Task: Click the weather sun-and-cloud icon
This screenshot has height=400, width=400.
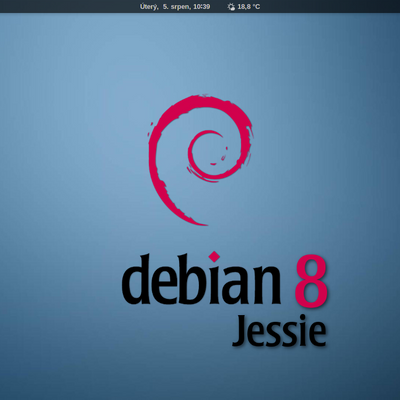Action: click(x=231, y=7)
